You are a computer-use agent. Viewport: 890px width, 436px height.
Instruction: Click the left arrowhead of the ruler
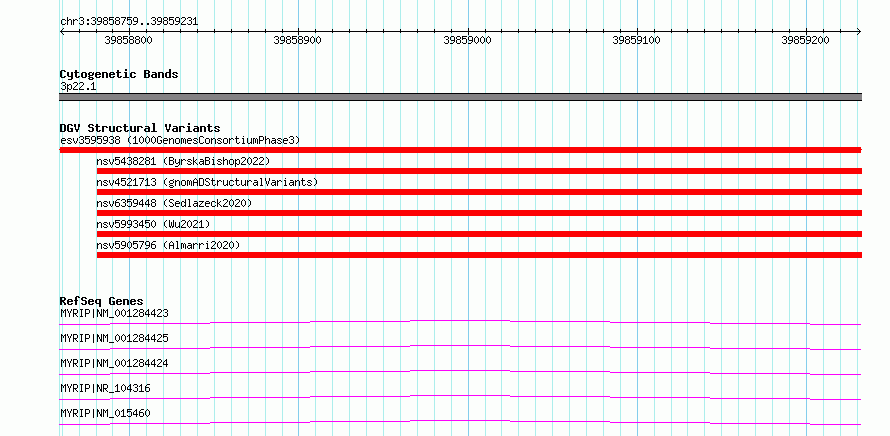point(62,32)
